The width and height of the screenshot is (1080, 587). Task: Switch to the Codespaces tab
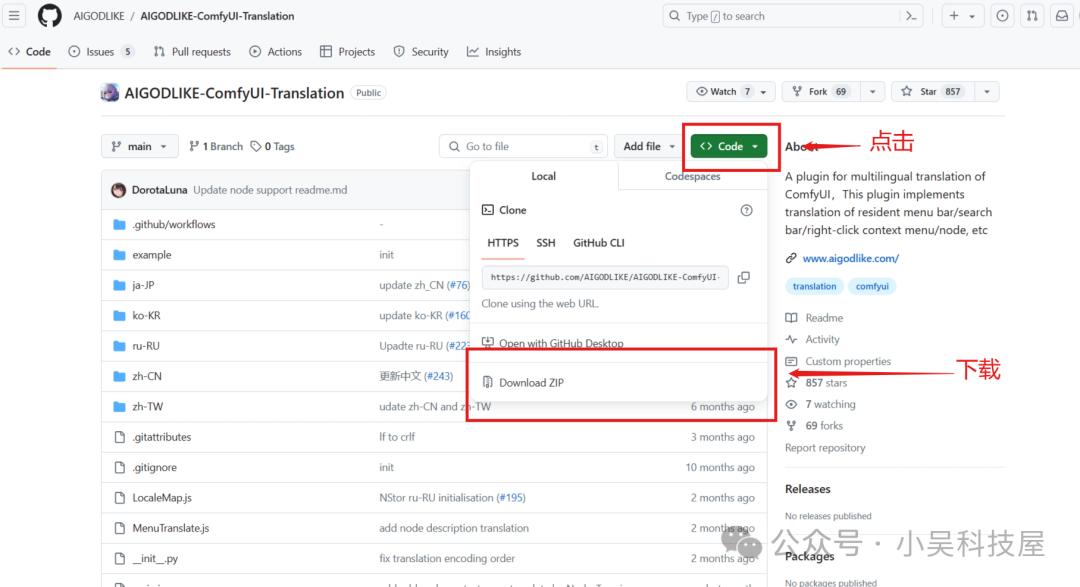tap(692, 176)
